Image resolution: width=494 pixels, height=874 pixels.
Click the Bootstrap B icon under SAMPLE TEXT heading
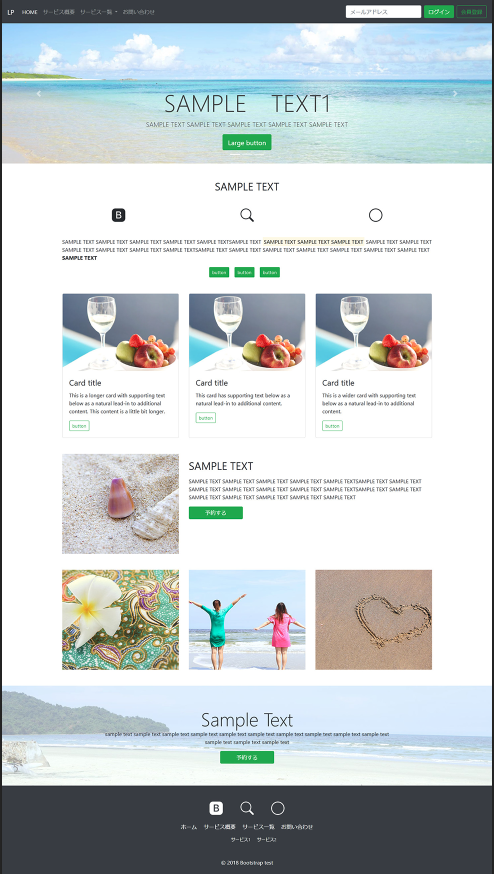point(118,215)
